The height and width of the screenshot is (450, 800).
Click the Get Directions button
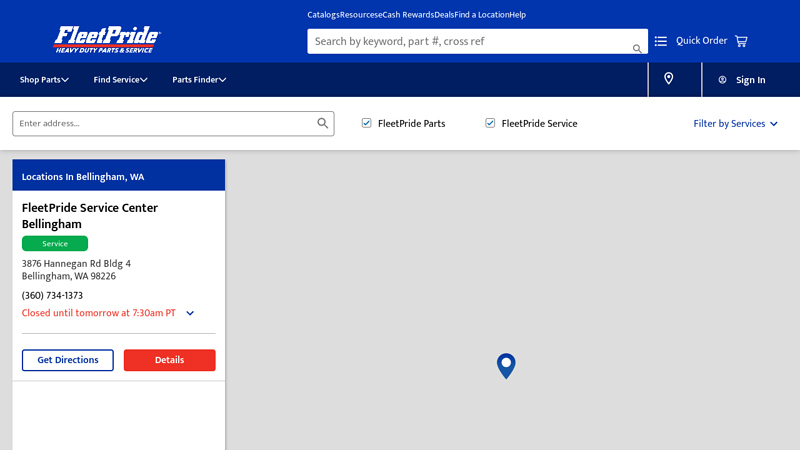[68, 360]
